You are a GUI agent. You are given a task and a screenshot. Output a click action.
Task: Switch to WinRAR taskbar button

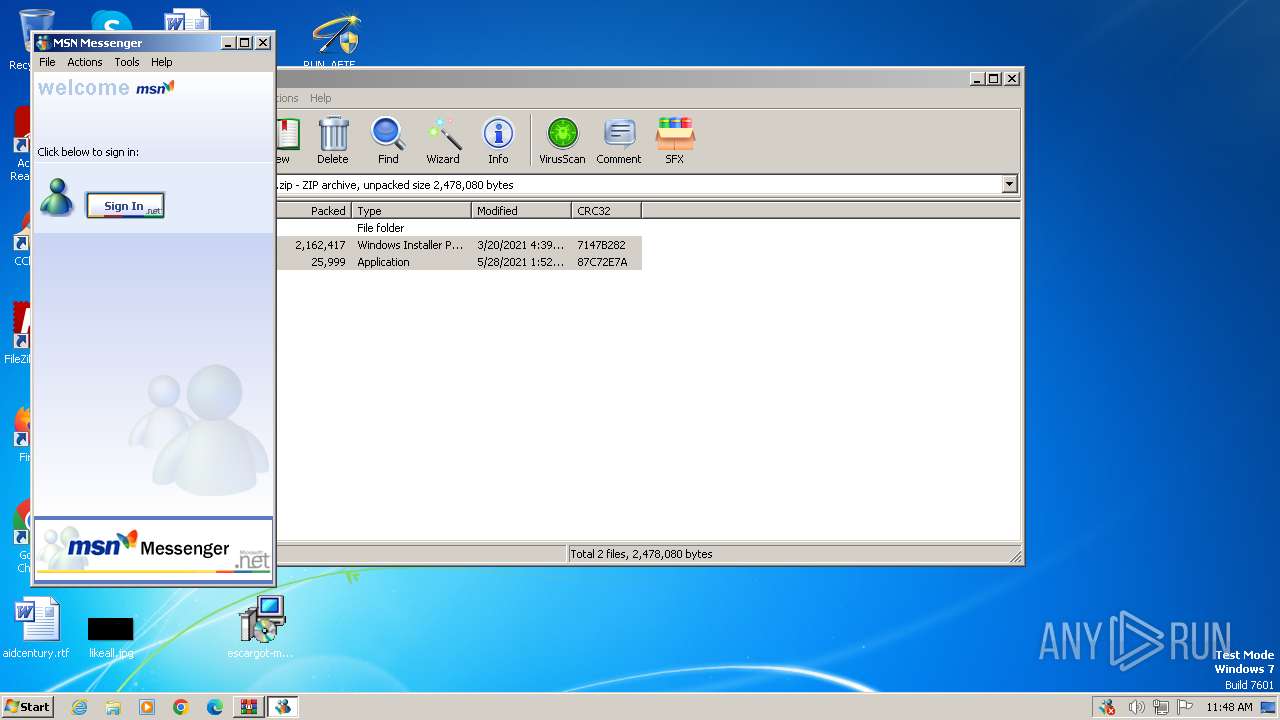click(248, 707)
